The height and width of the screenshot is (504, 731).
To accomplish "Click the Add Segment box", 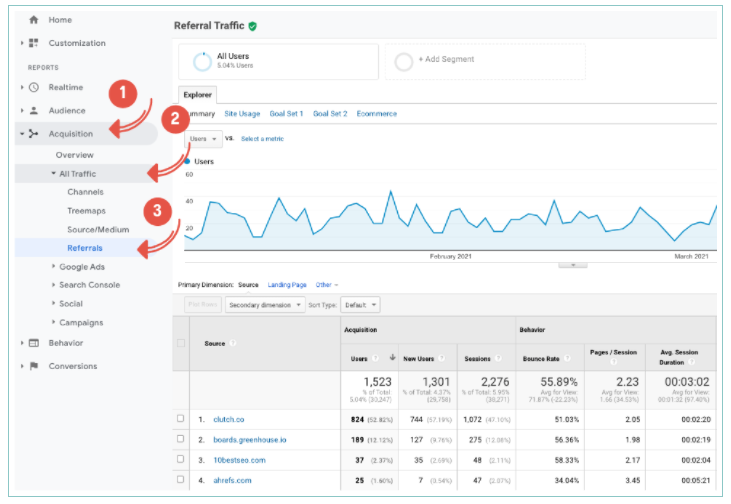I will tap(485, 62).
